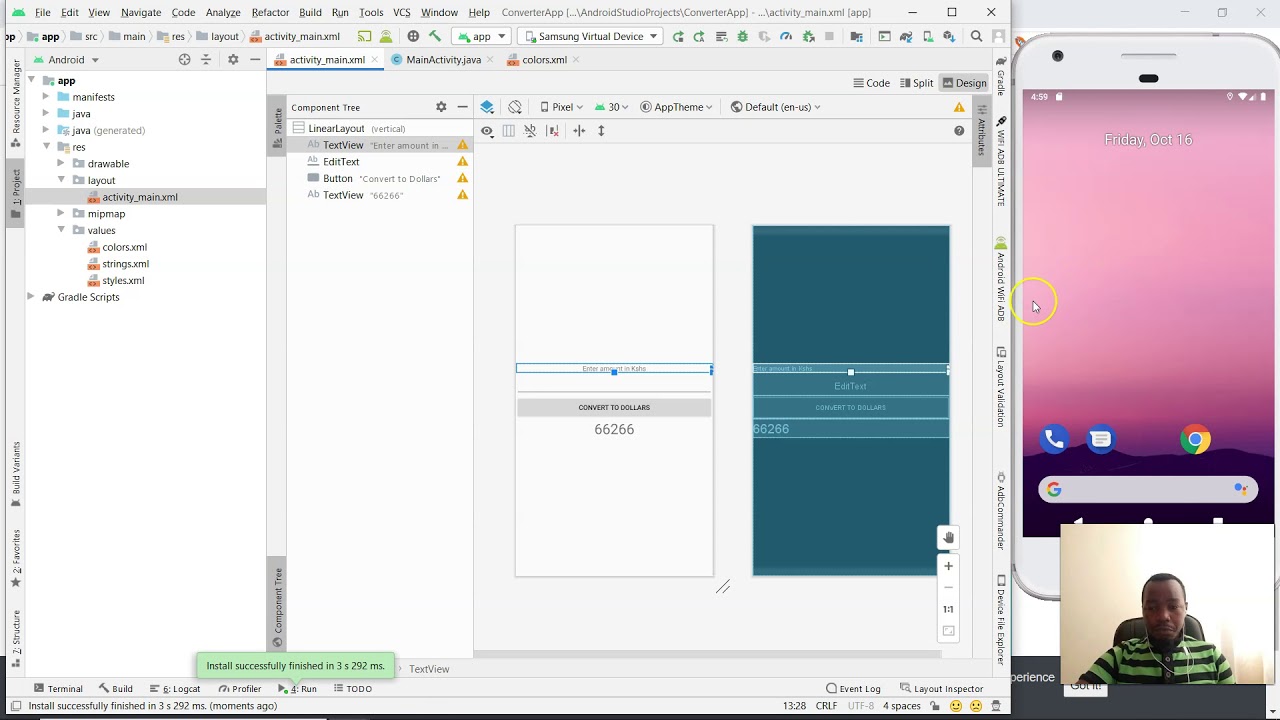The image size is (1280, 720).
Task: Open Samsung Virtual Device selector
Action: pos(590,36)
